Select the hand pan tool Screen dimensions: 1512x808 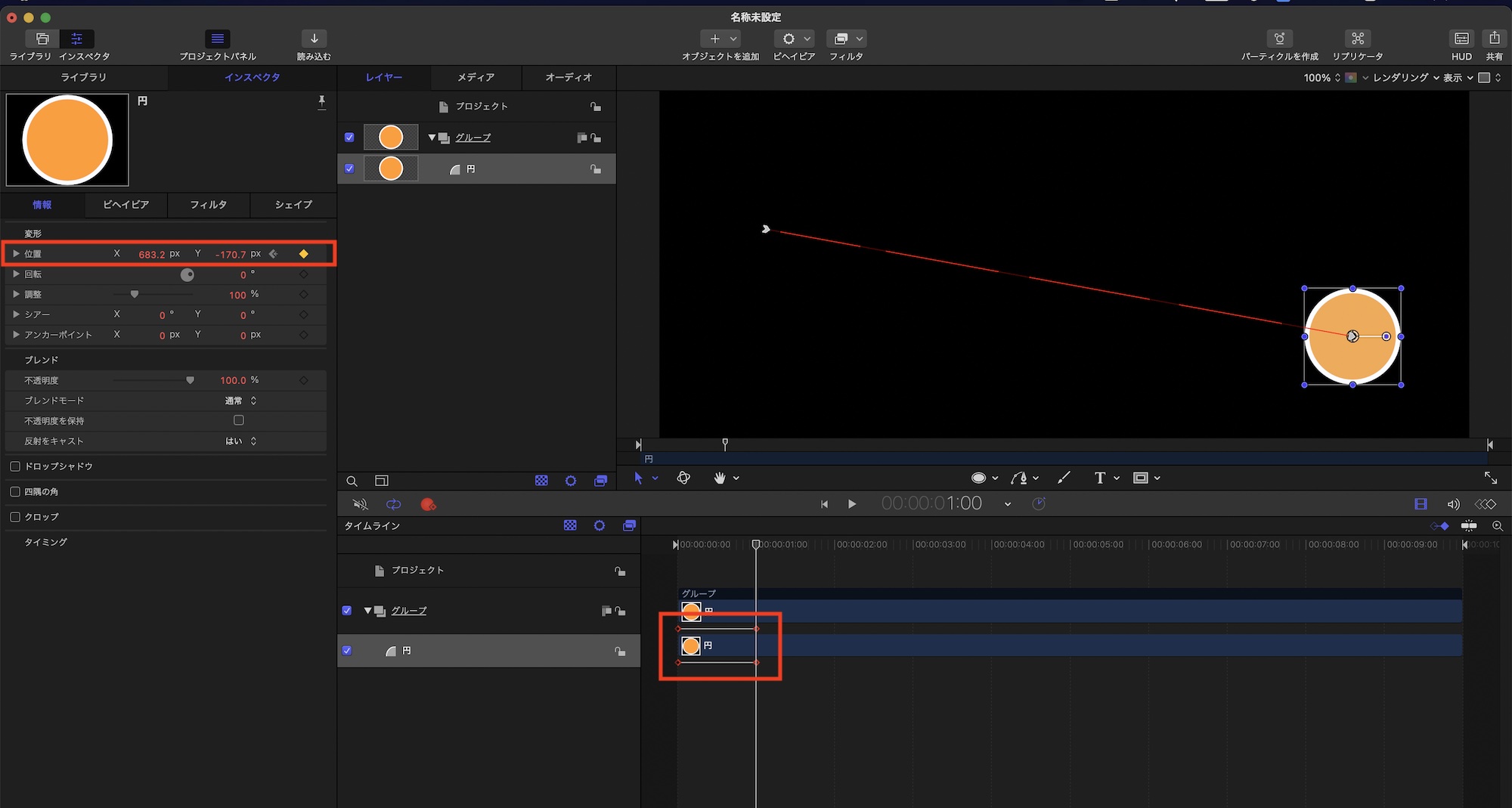[x=719, y=478]
